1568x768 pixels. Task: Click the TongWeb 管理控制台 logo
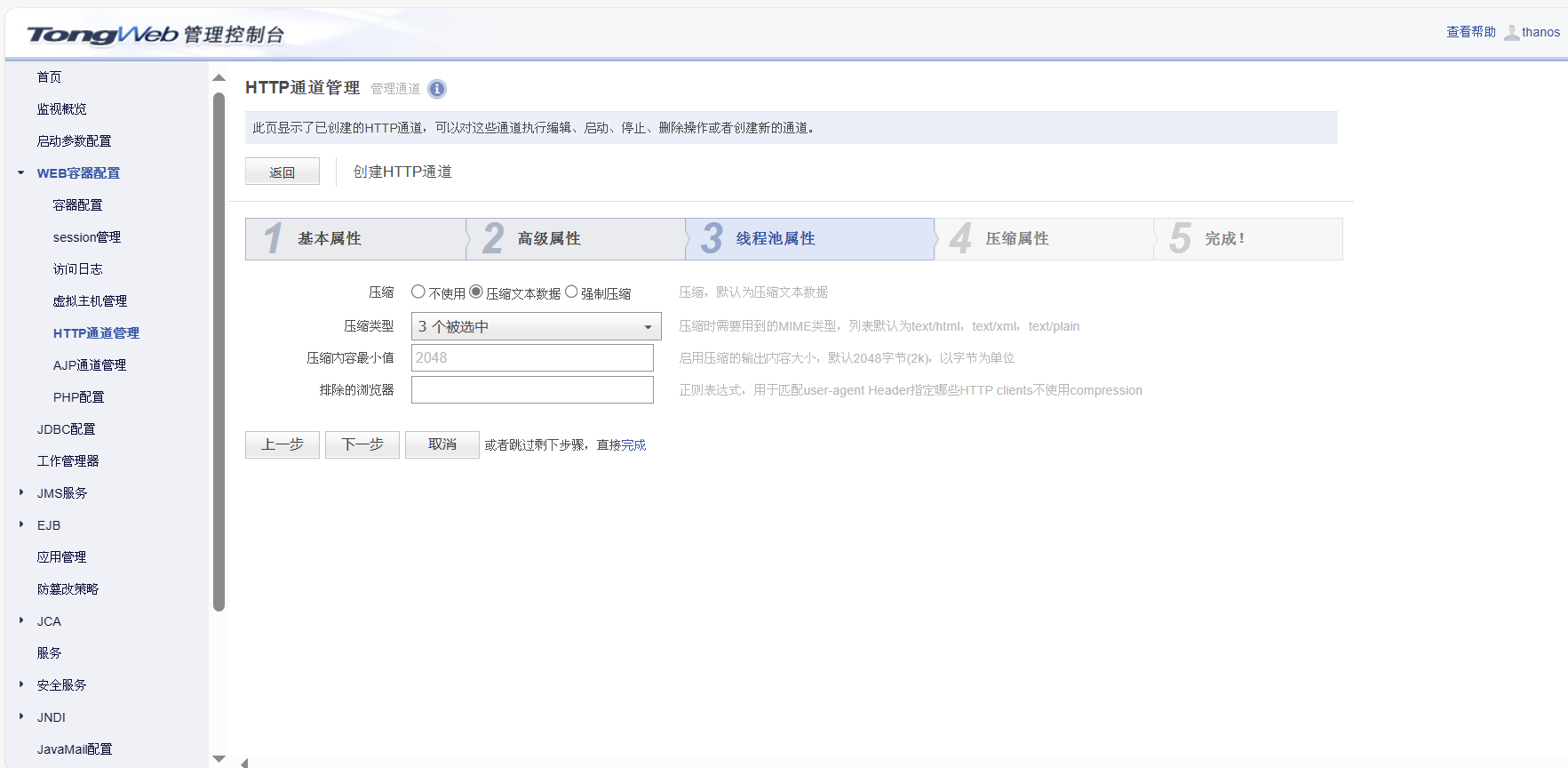pyautogui.click(x=155, y=35)
